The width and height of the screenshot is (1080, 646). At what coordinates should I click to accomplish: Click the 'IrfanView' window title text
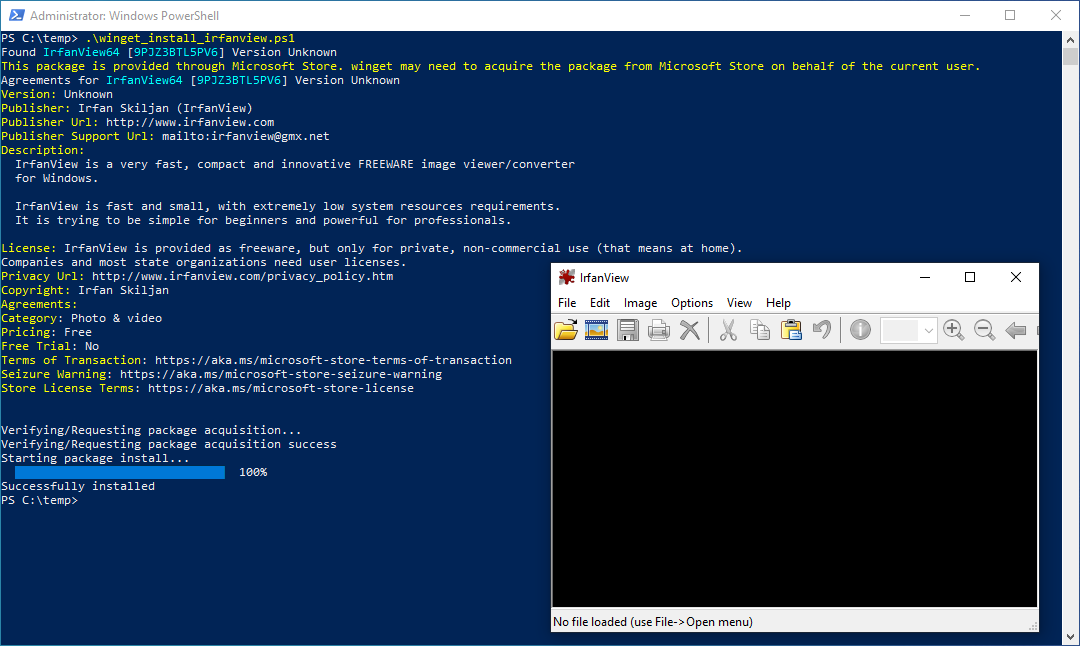pos(604,278)
